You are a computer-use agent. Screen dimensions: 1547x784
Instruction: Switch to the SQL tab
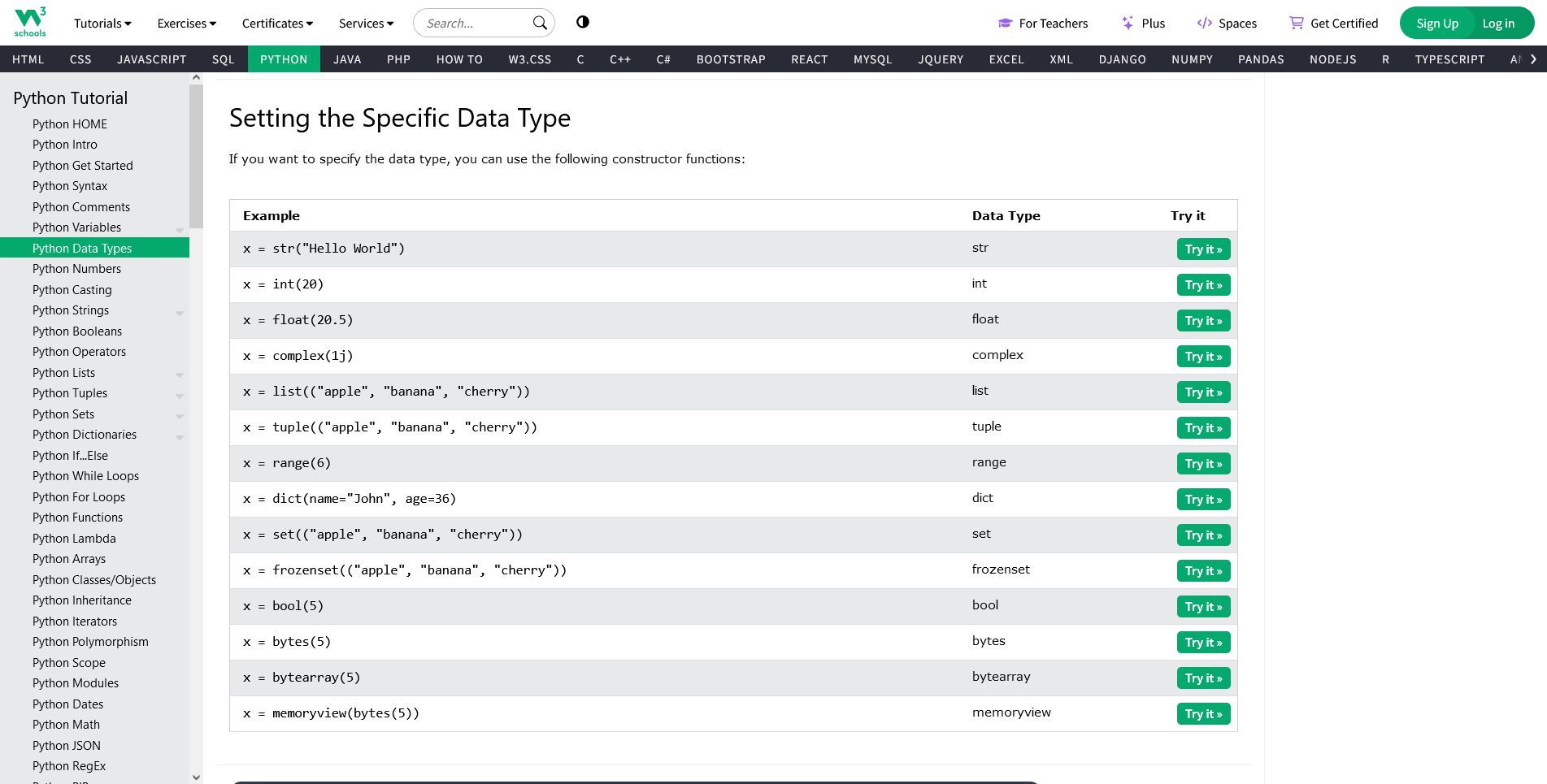(223, 58)
